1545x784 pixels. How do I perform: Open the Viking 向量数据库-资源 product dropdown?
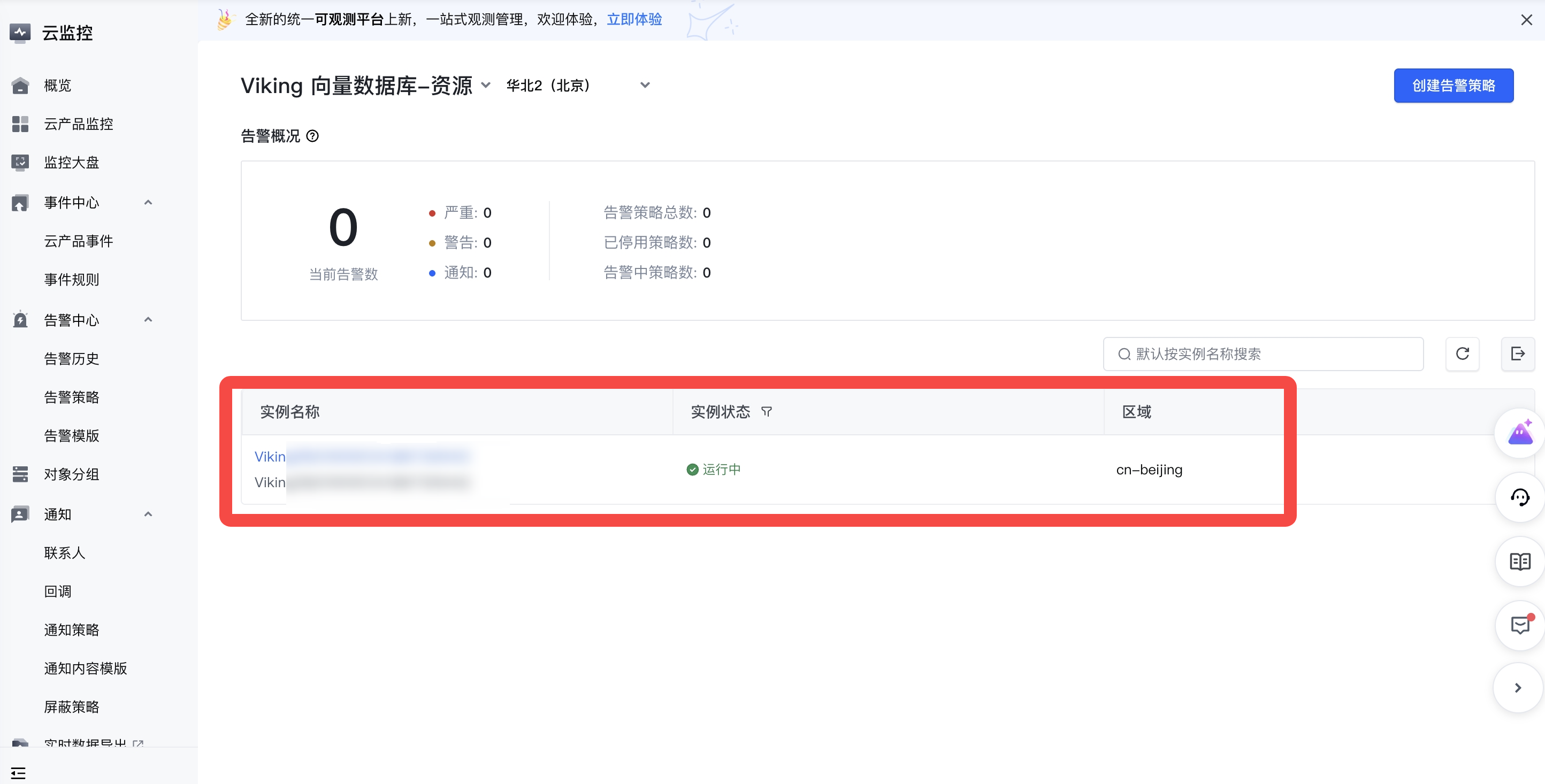[486, 86]
